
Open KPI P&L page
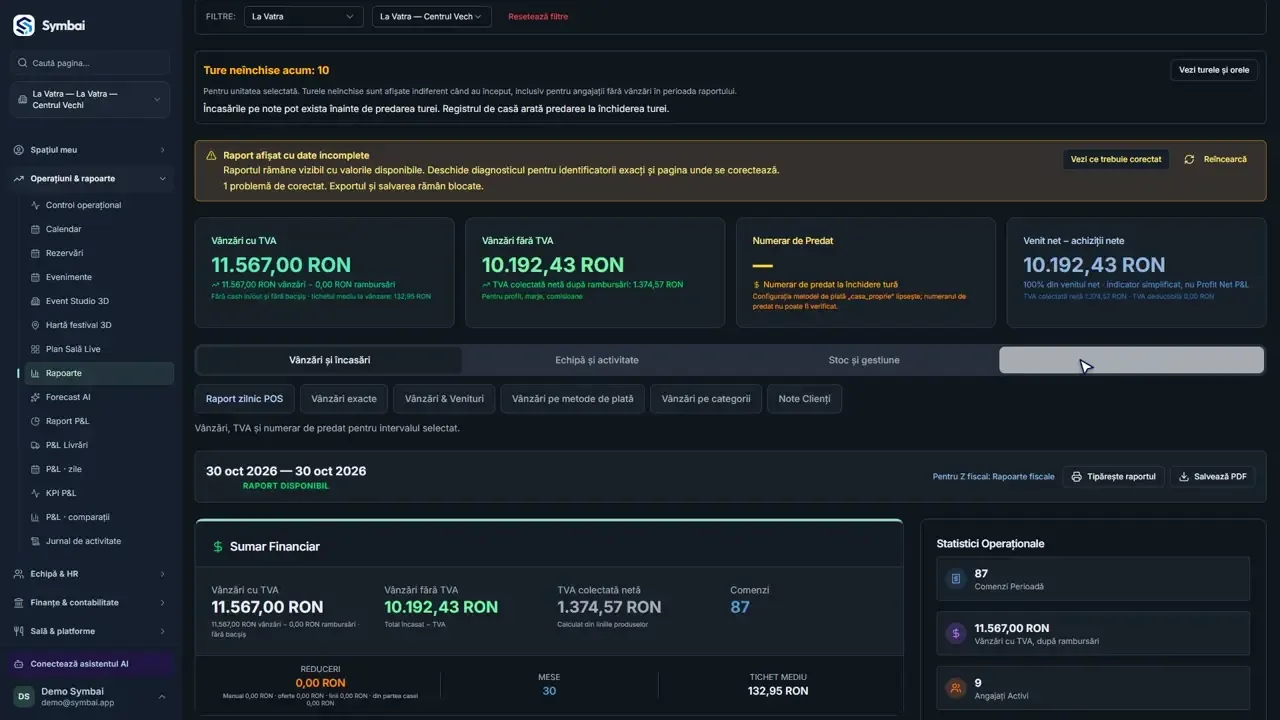(x=98, y=493)
